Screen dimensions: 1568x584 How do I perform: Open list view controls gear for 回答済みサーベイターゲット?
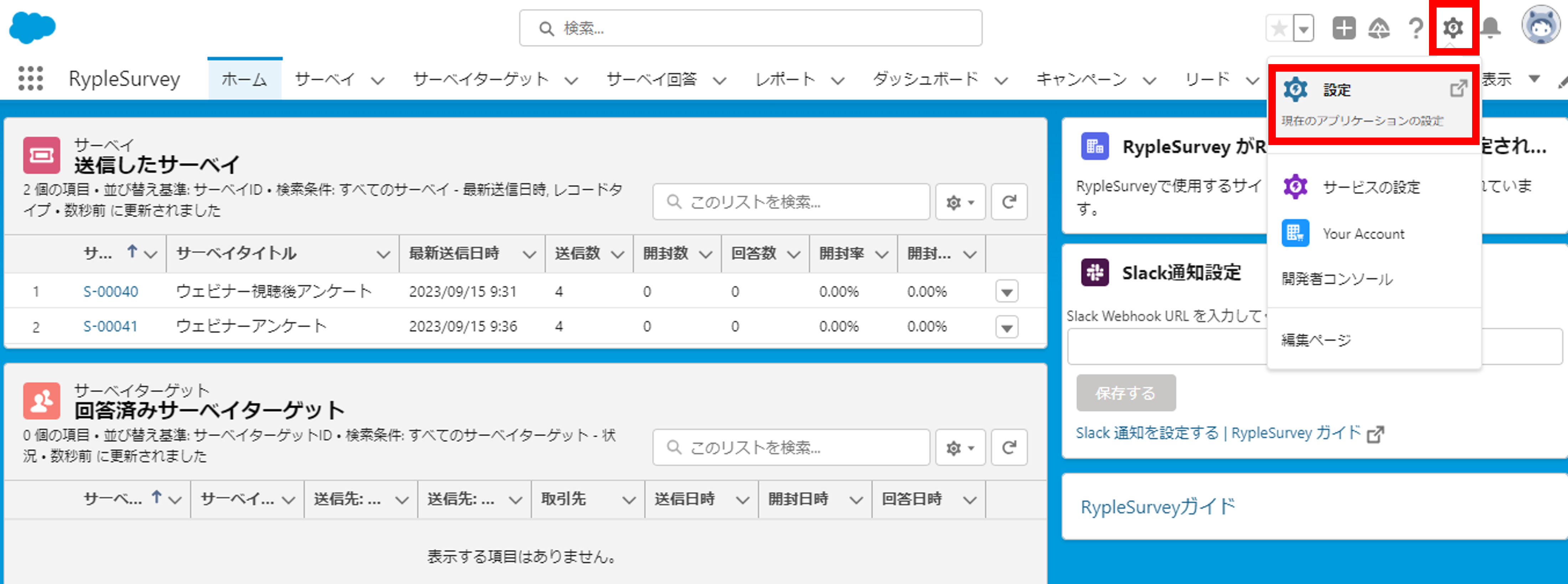coord(960,448)
